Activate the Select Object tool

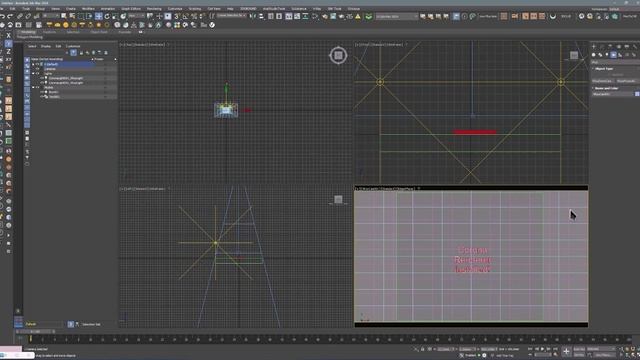tap(64, 16)
